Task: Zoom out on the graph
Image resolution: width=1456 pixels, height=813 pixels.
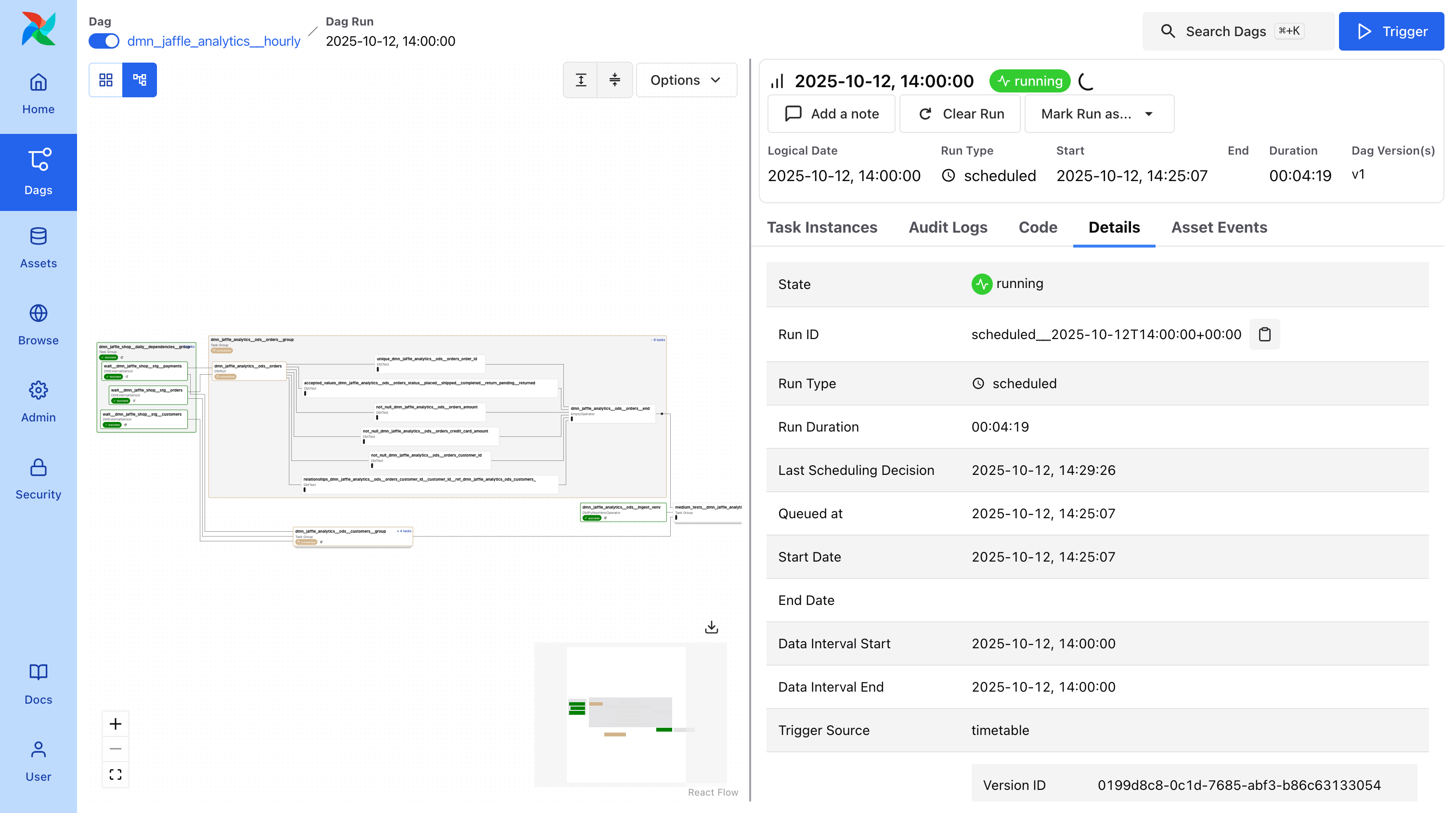Action: (x=115, y=748)
